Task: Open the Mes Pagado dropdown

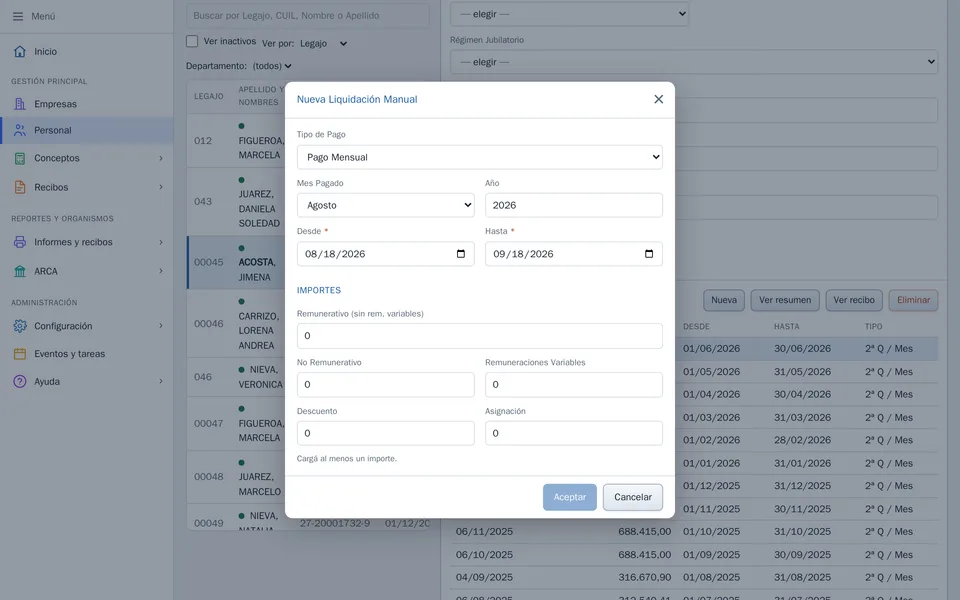Action: 386,205
